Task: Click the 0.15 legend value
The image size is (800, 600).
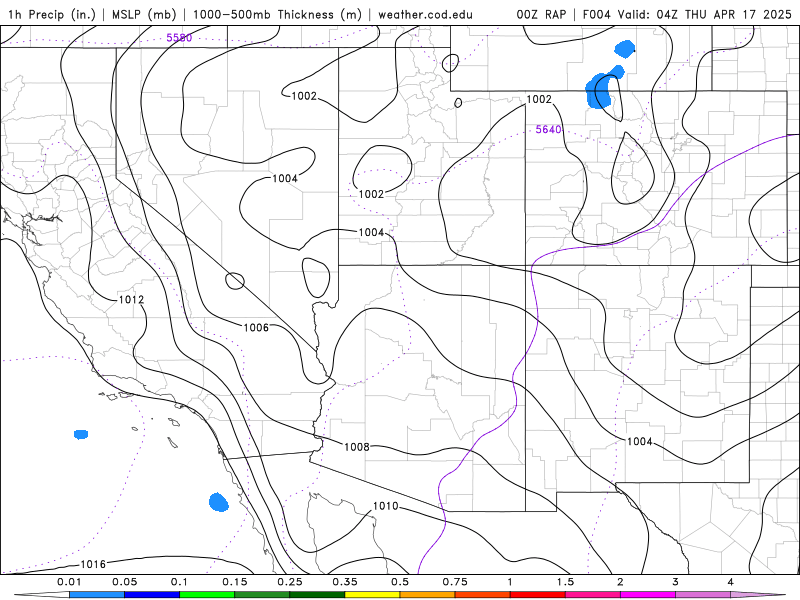Action: (x=235, y=582)
